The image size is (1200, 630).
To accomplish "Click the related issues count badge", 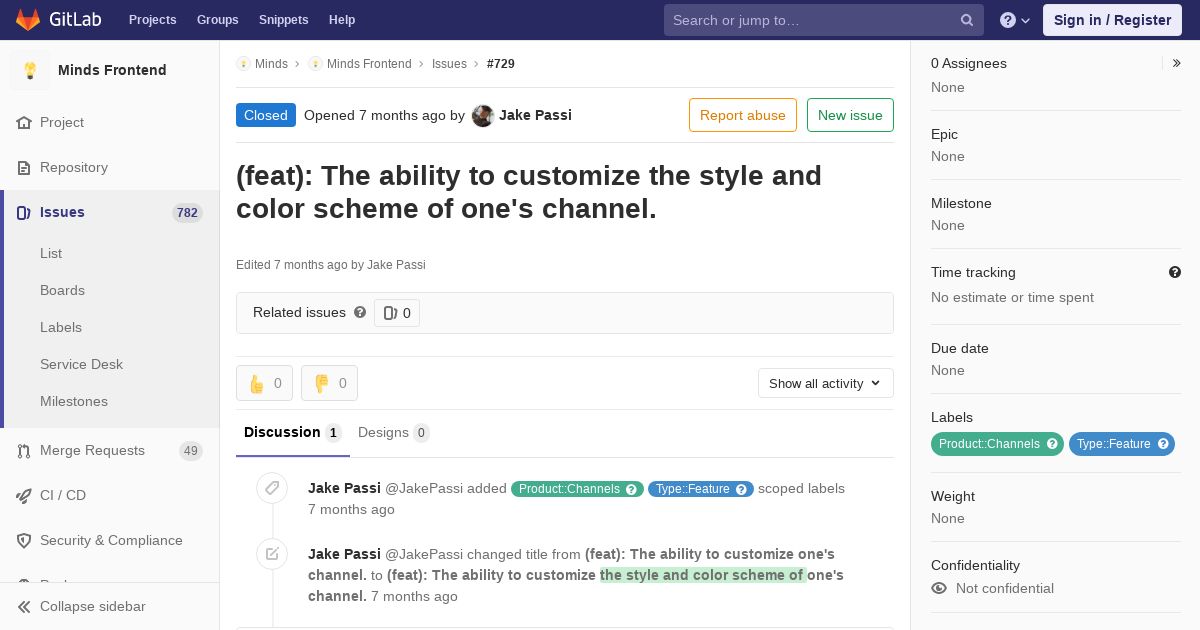I will pos(397,313).
